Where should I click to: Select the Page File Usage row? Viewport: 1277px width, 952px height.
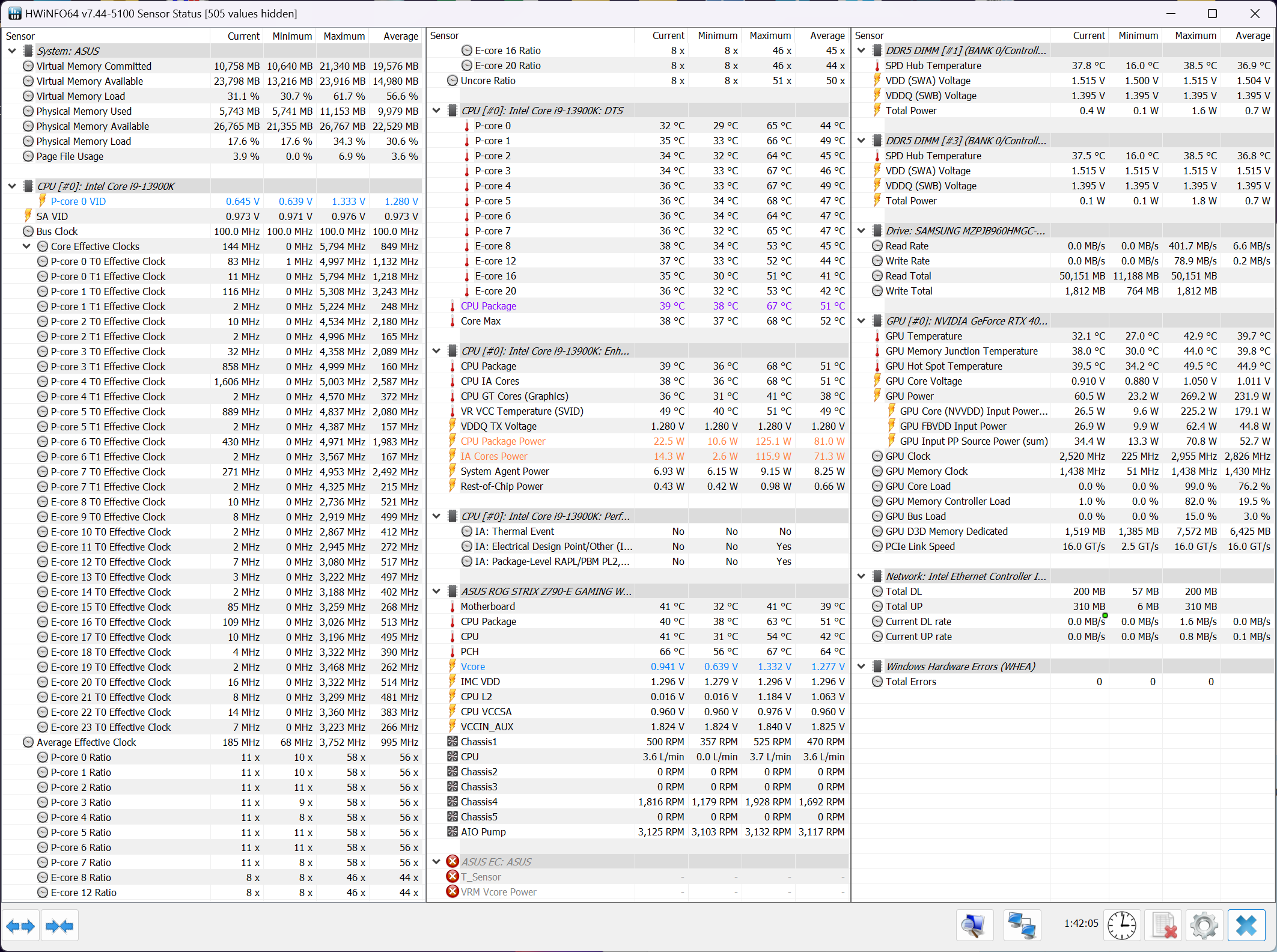[x=213, y=156]
